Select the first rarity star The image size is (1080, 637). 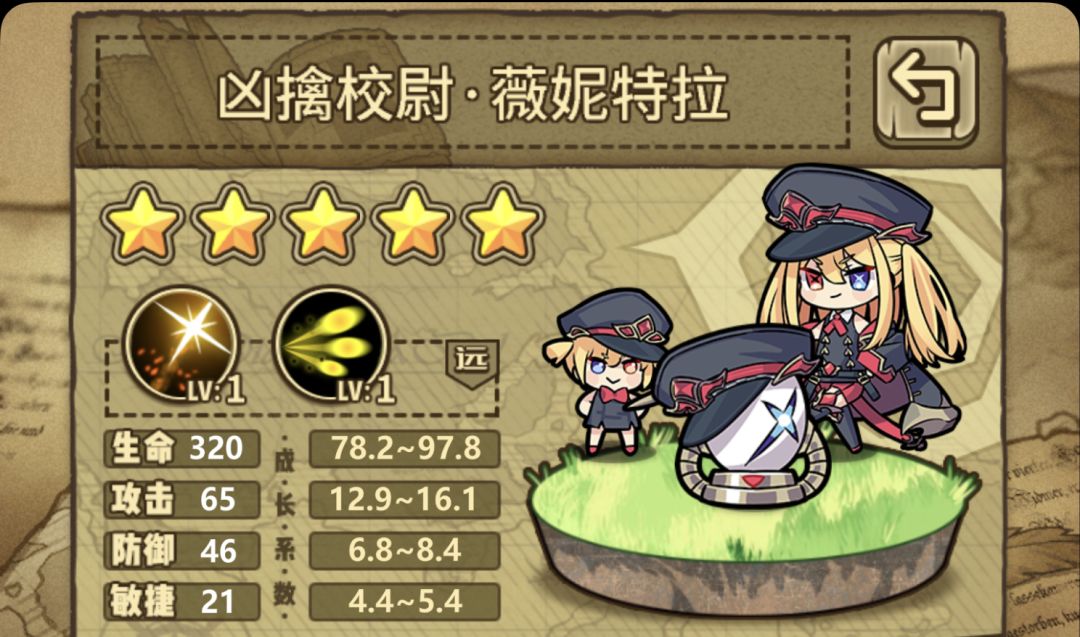(x=143, y=223)
